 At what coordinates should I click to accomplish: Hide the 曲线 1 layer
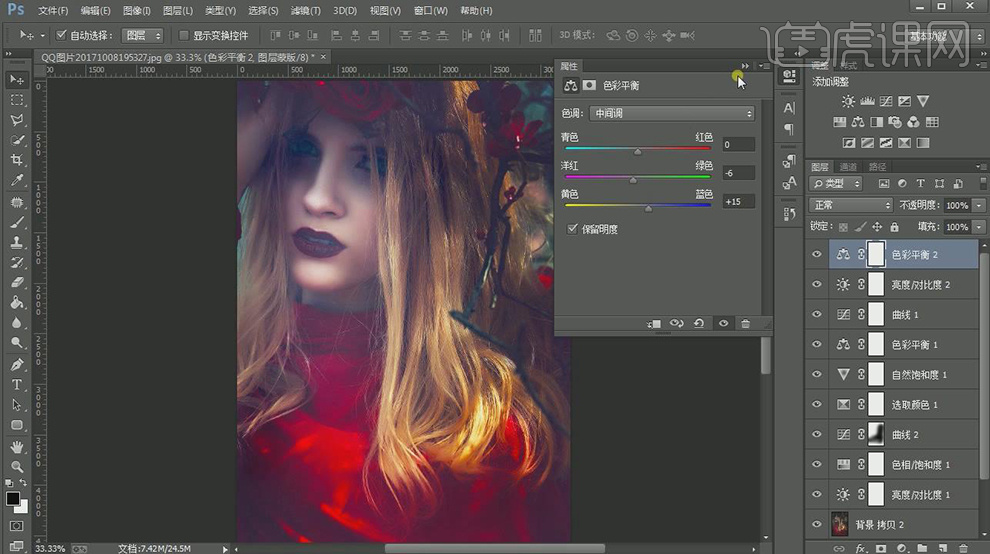[817, 315]
